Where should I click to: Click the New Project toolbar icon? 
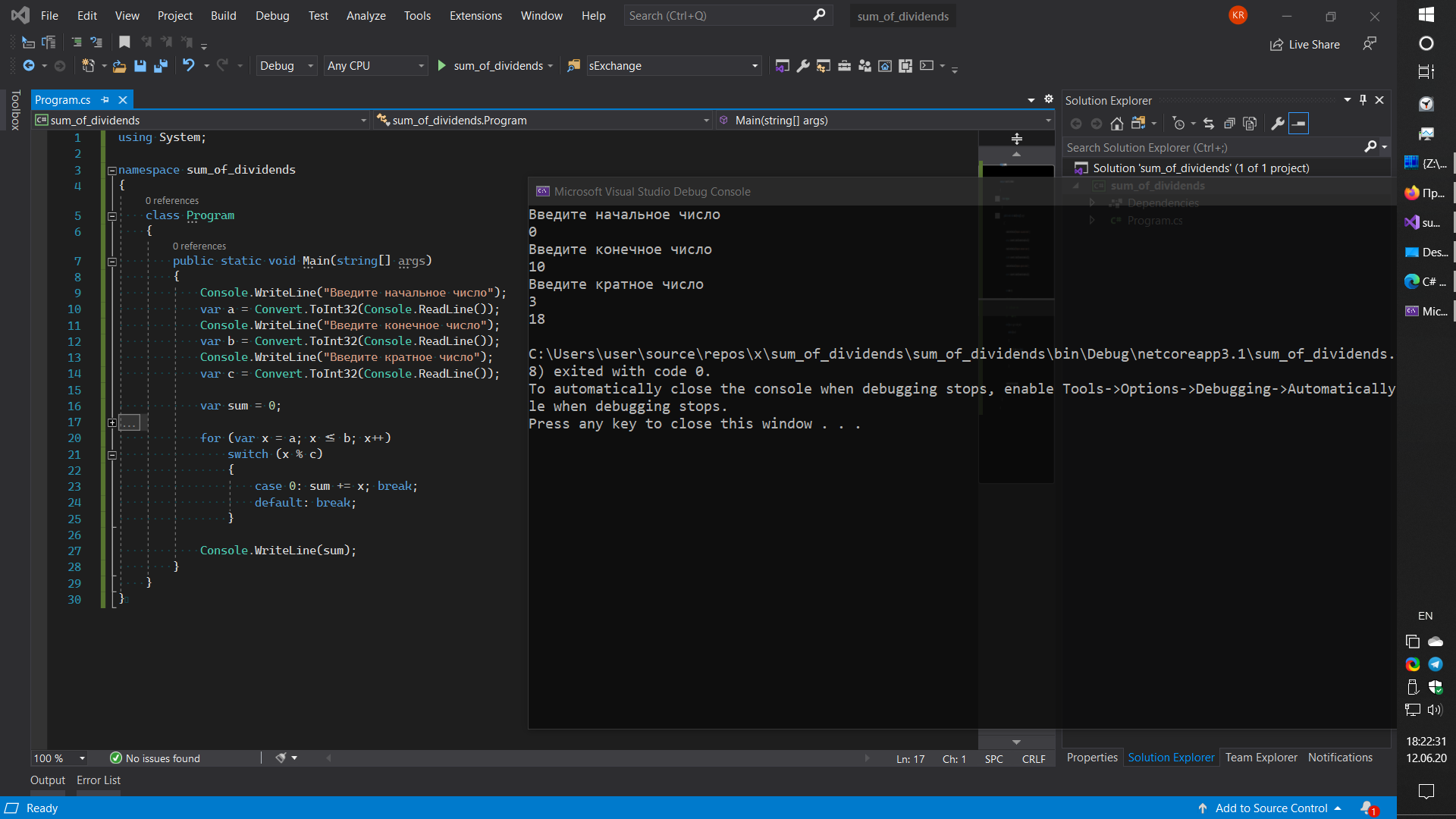[x=88, y=66]
